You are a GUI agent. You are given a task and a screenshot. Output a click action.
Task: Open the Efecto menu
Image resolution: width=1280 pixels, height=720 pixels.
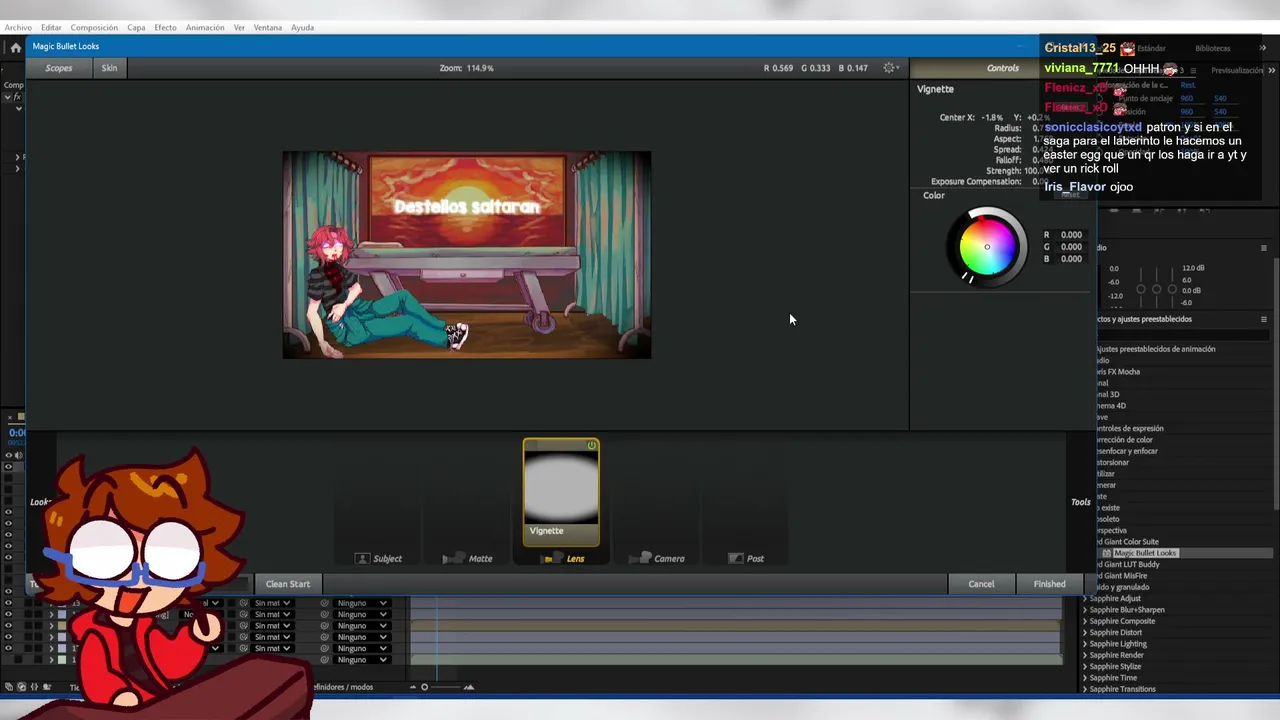(165, 28)
